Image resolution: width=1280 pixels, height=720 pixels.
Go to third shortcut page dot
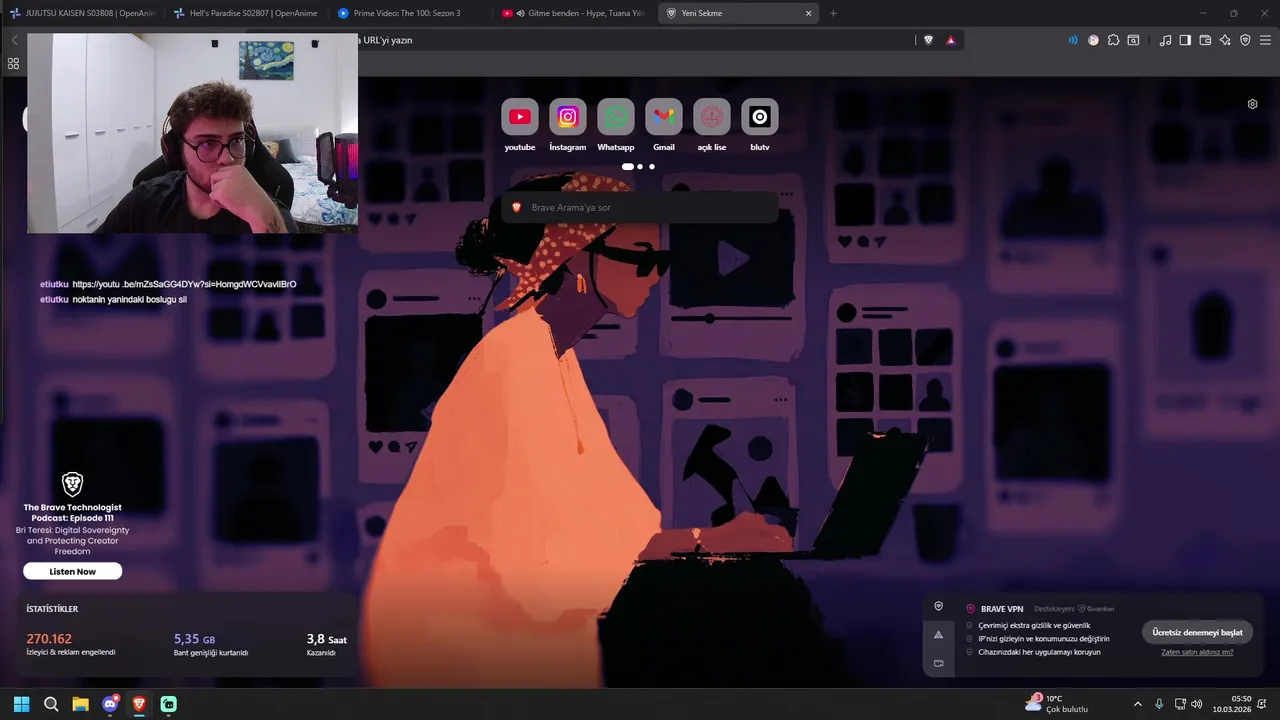click(652, 167)
